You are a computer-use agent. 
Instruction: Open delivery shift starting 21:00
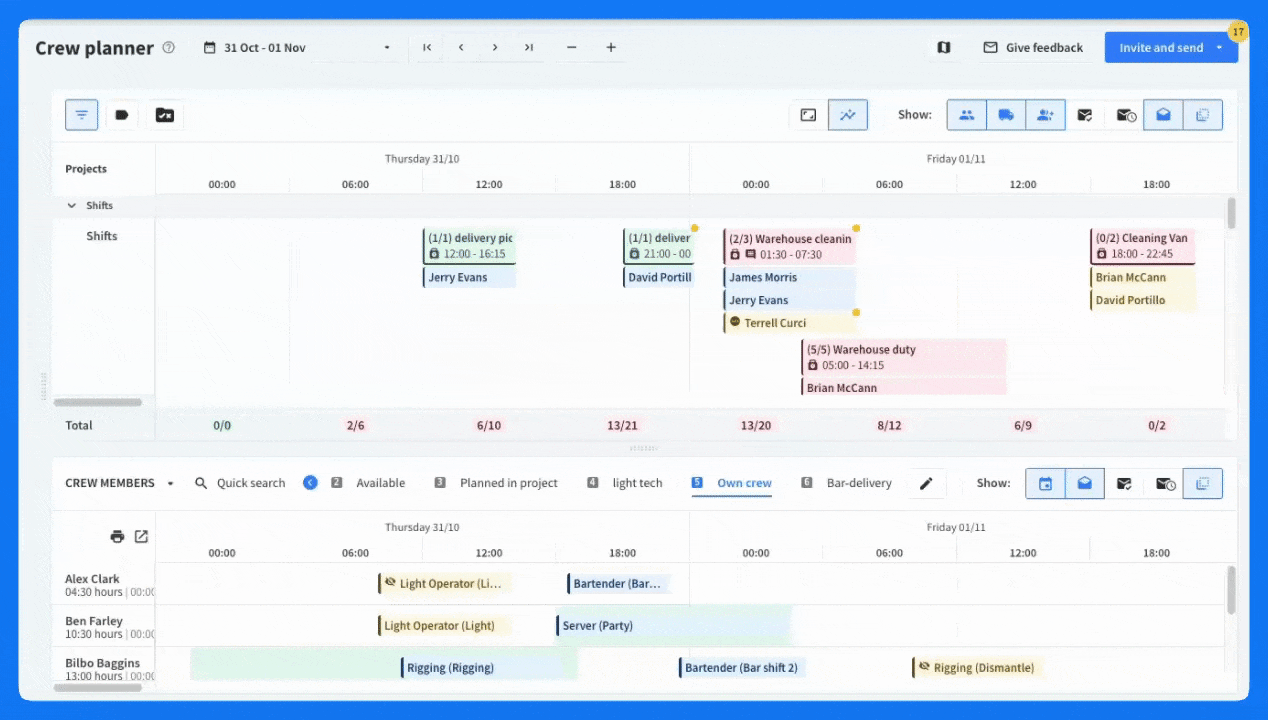[658, 246]
